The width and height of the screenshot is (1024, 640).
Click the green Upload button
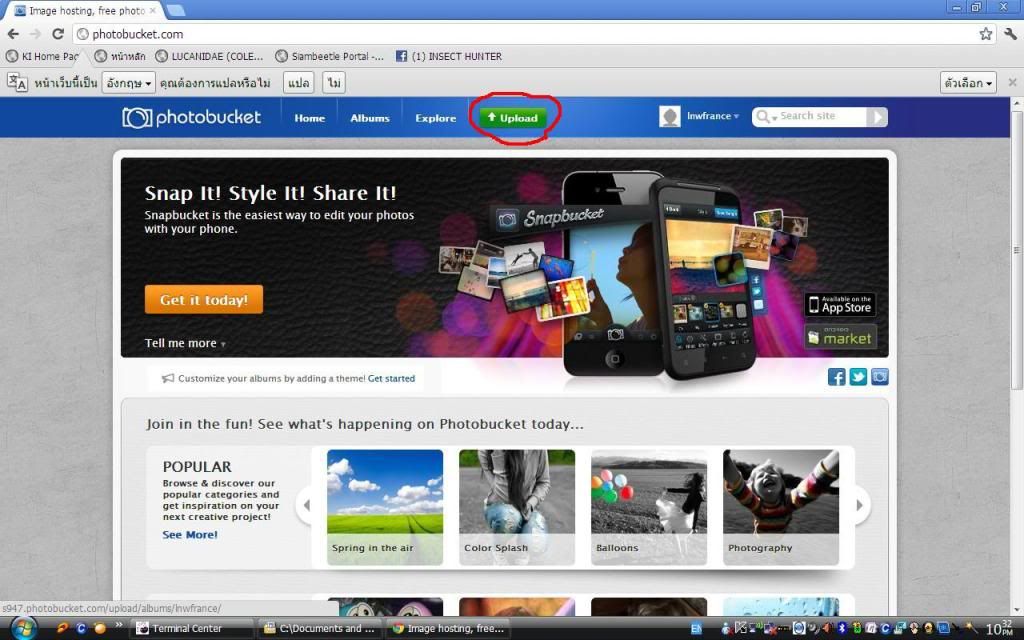pyautogui.click(x=513, y=118)
